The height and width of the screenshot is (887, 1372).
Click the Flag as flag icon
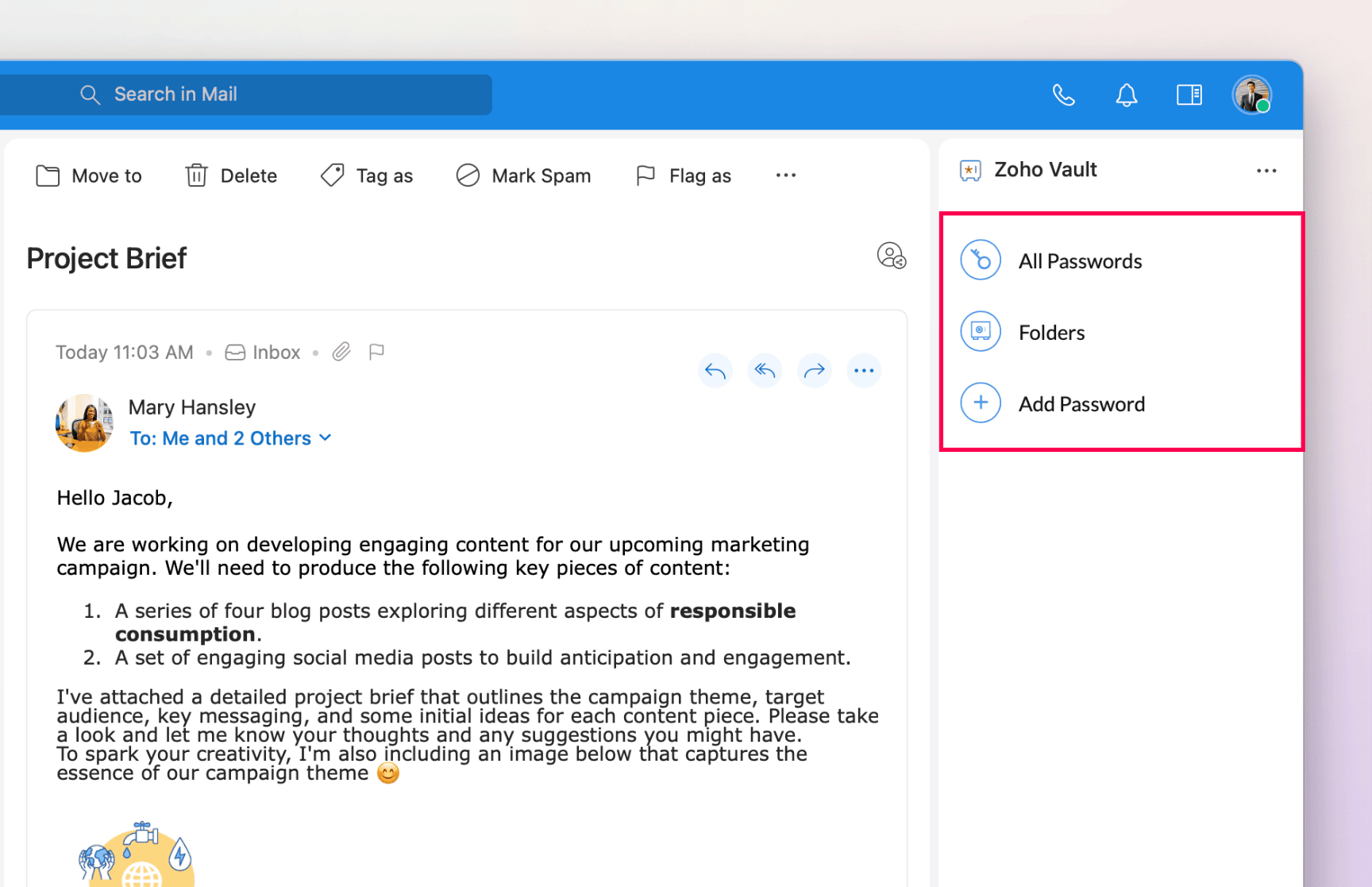click(646, 175)
